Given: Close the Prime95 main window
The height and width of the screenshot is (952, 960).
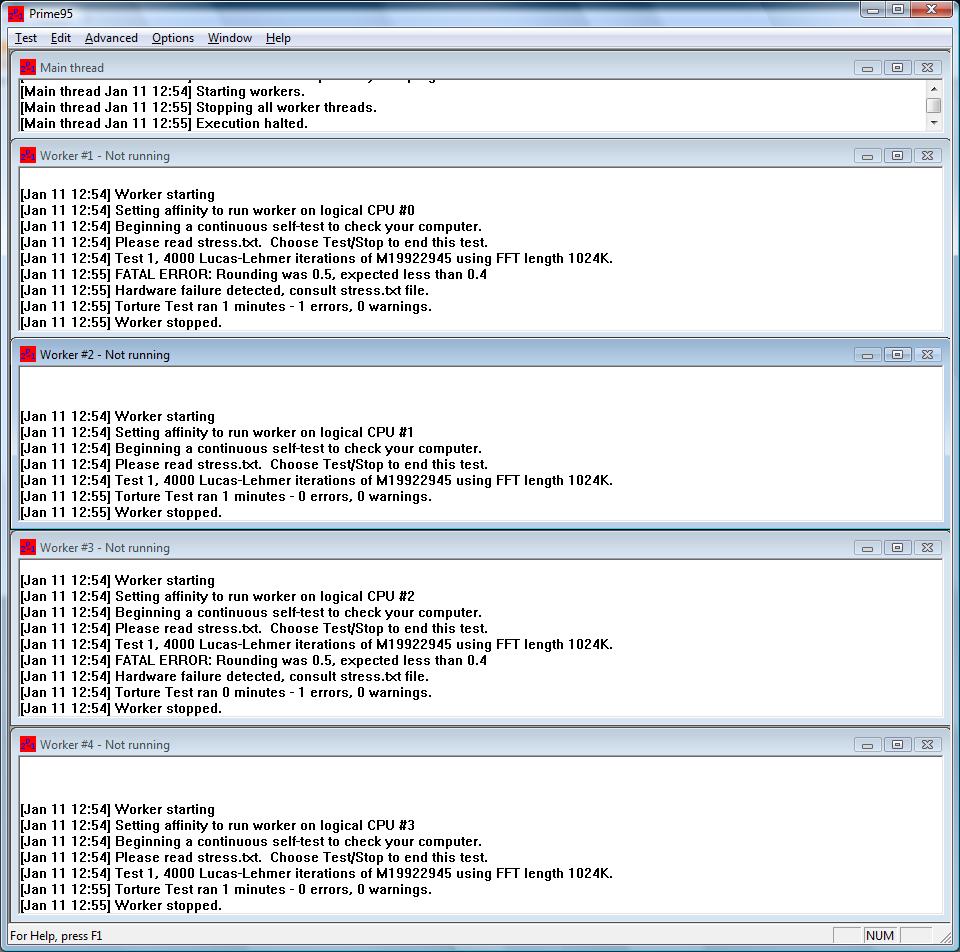Looking at the screenshot, I should 931,10.
